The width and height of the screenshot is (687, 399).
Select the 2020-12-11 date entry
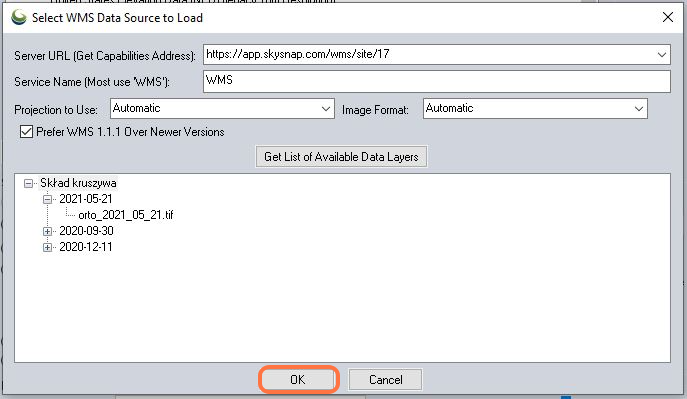coord(86,247)
